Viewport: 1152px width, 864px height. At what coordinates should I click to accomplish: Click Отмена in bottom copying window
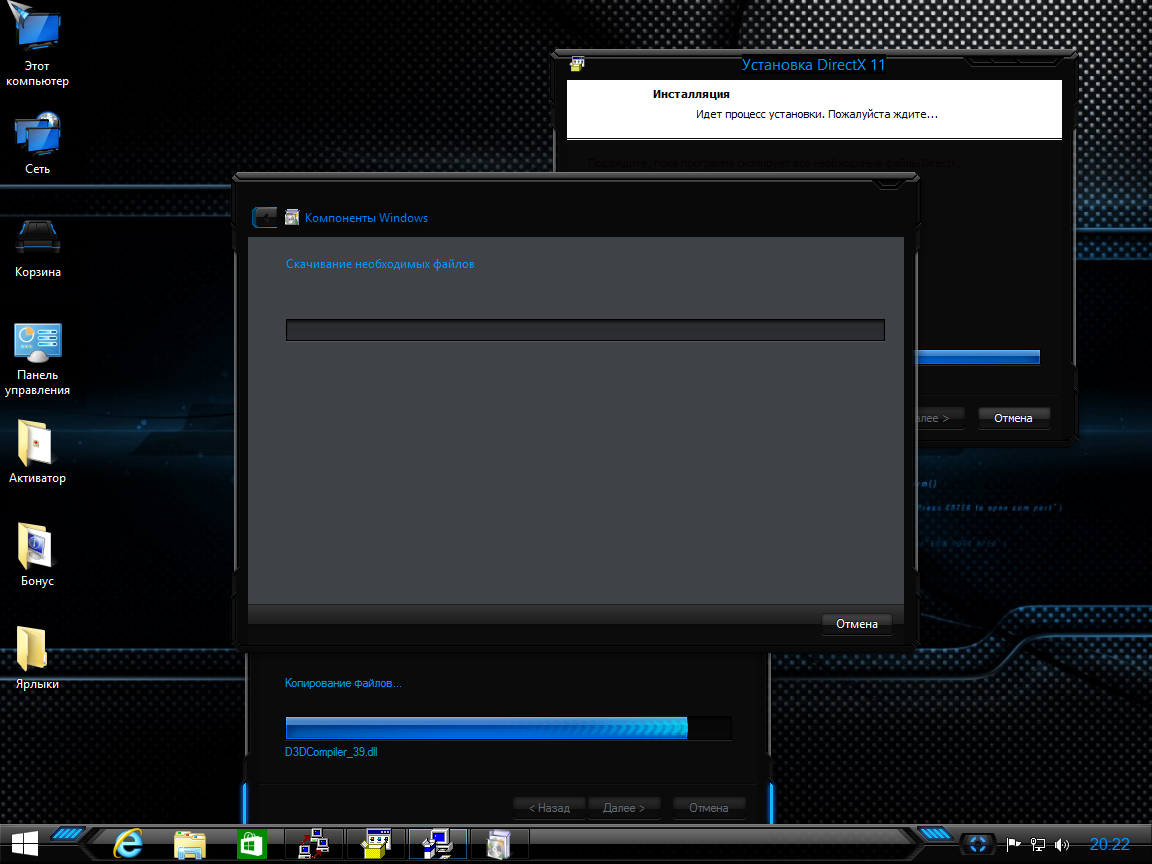pos(708,808)
